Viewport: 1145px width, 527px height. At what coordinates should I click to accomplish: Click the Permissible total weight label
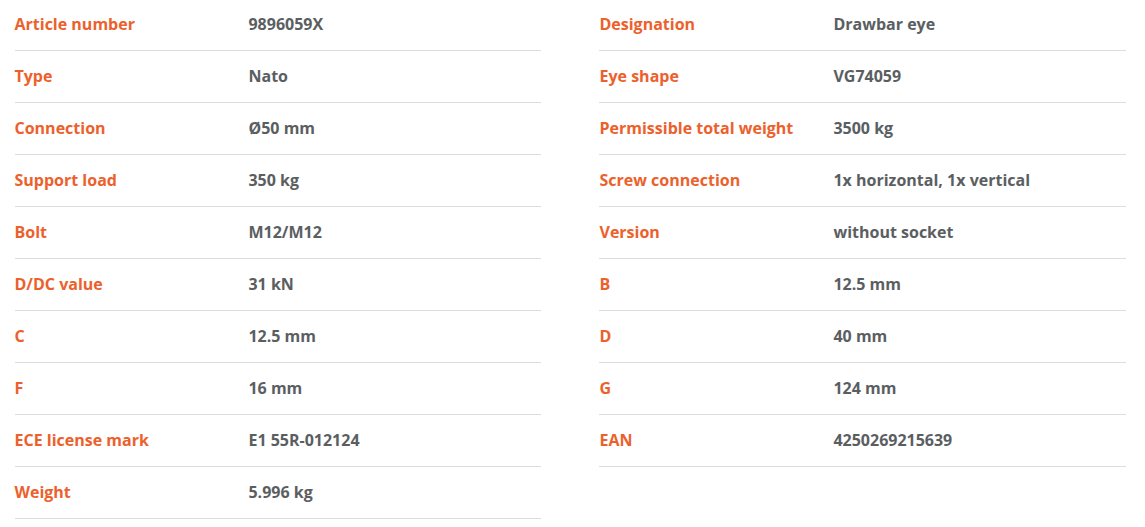pos(696,128)
